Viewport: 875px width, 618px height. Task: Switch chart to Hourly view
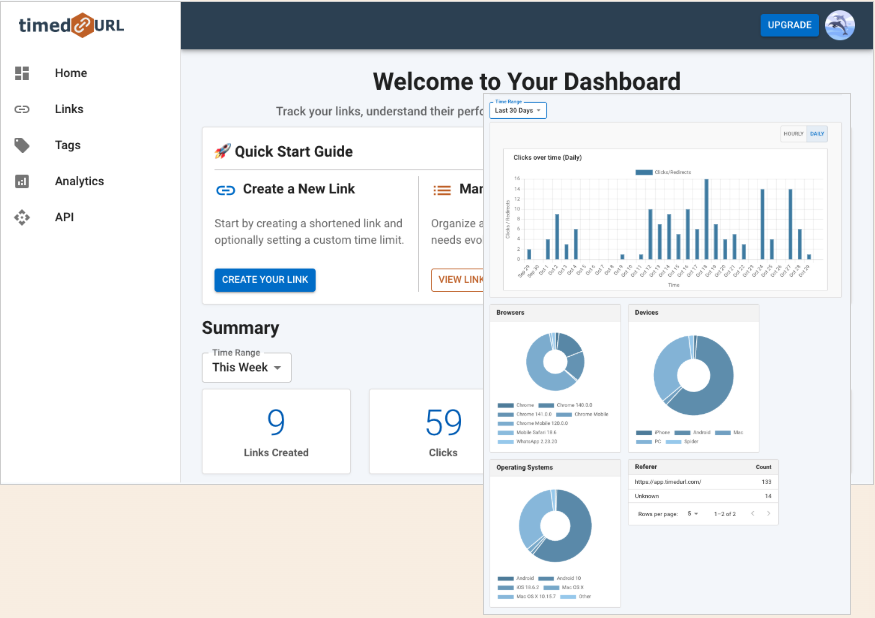(x=793, y=134)
